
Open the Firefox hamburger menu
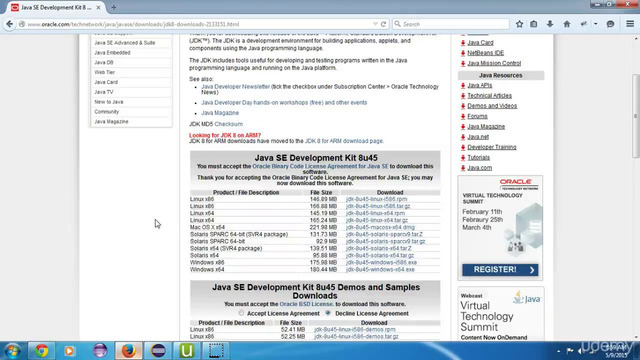coord(630,24)
